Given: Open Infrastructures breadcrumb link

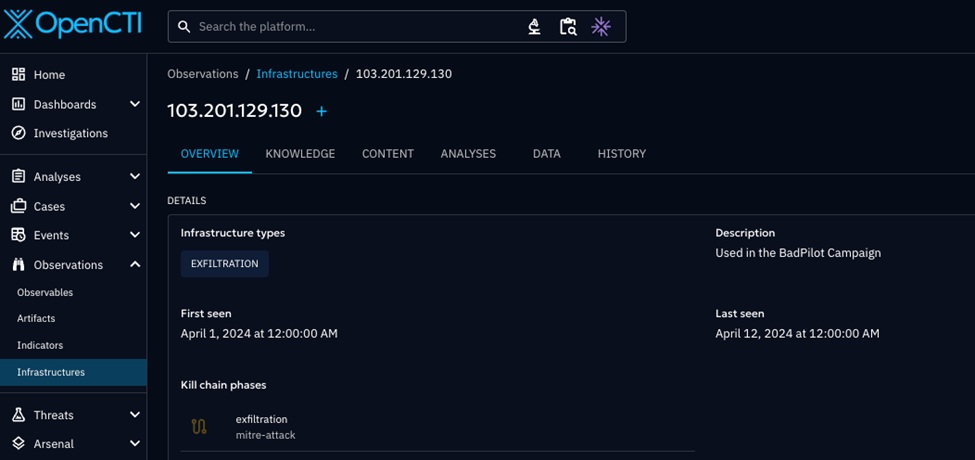Looking at the screenshot, I should pos(297,74).
